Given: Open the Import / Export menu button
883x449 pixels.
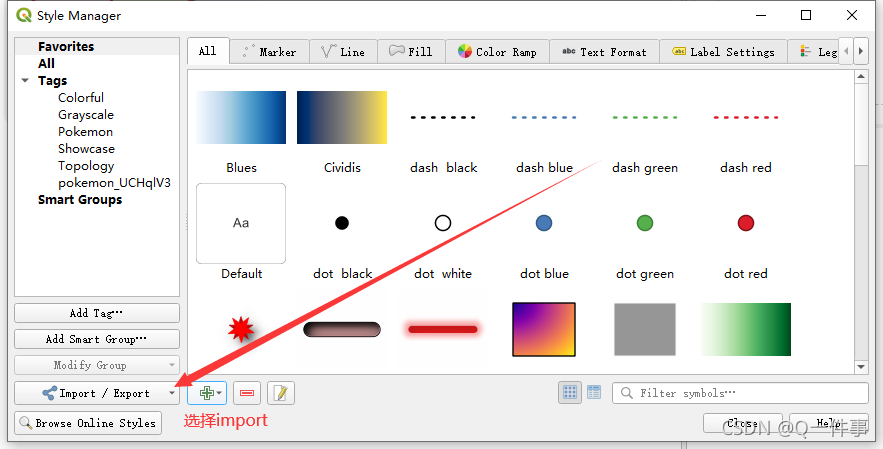Looking at the screenshot, I should pyautogui.click(x=97, y=393).
